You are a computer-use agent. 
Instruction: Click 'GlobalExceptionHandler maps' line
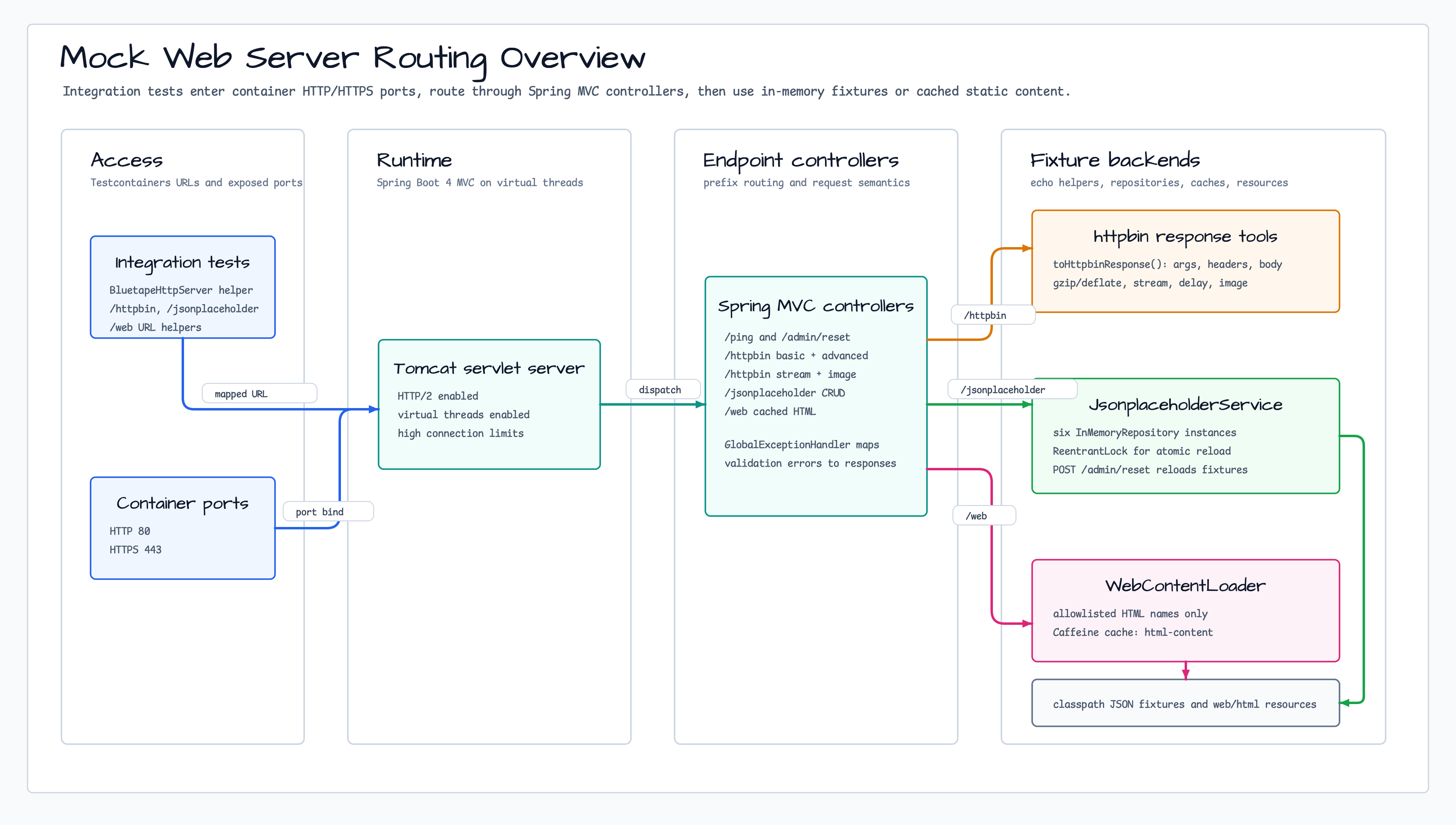coord(802,445)
